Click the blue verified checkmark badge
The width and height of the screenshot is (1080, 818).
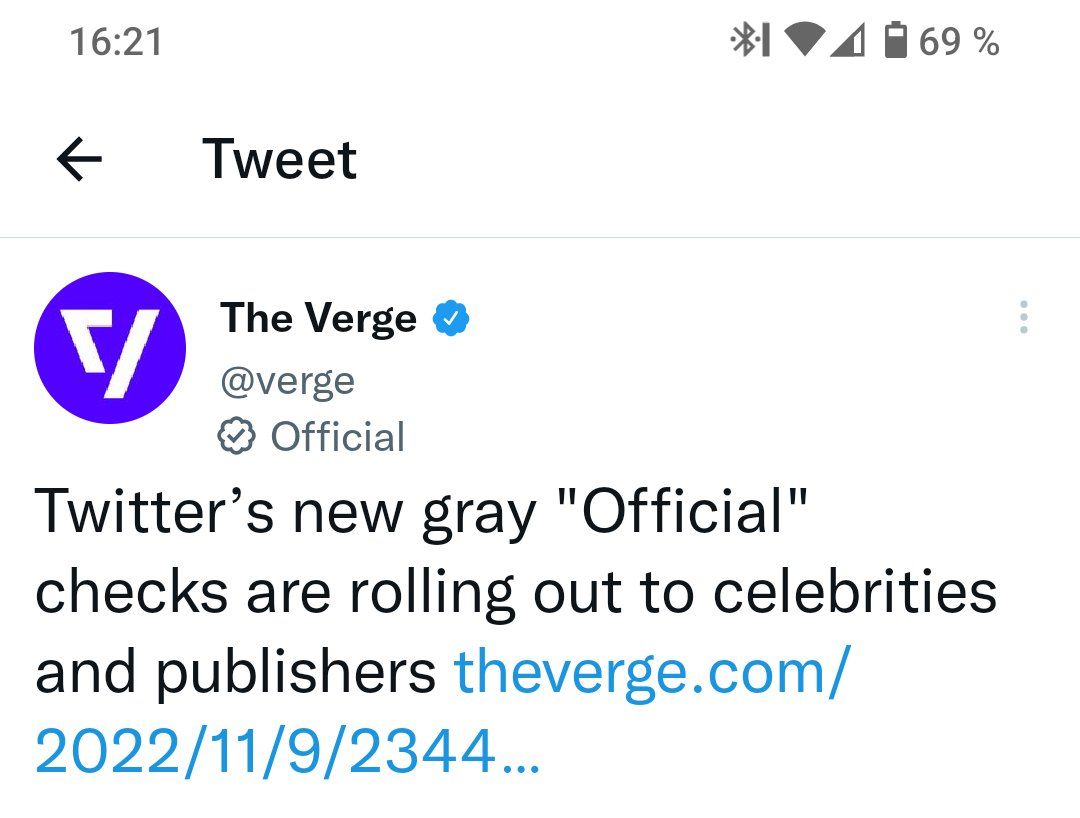coord(450,318)
